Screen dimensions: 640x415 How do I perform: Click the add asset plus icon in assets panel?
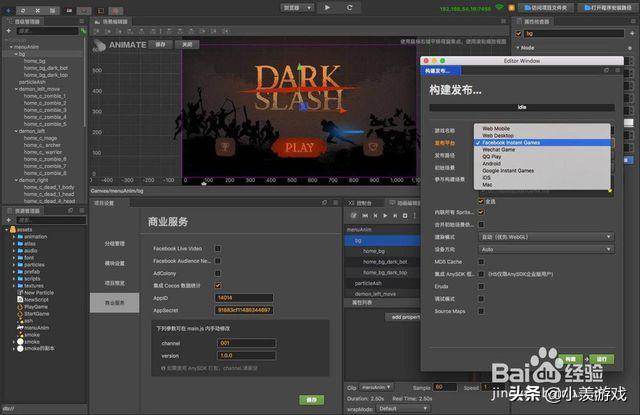tap(9, 220)
